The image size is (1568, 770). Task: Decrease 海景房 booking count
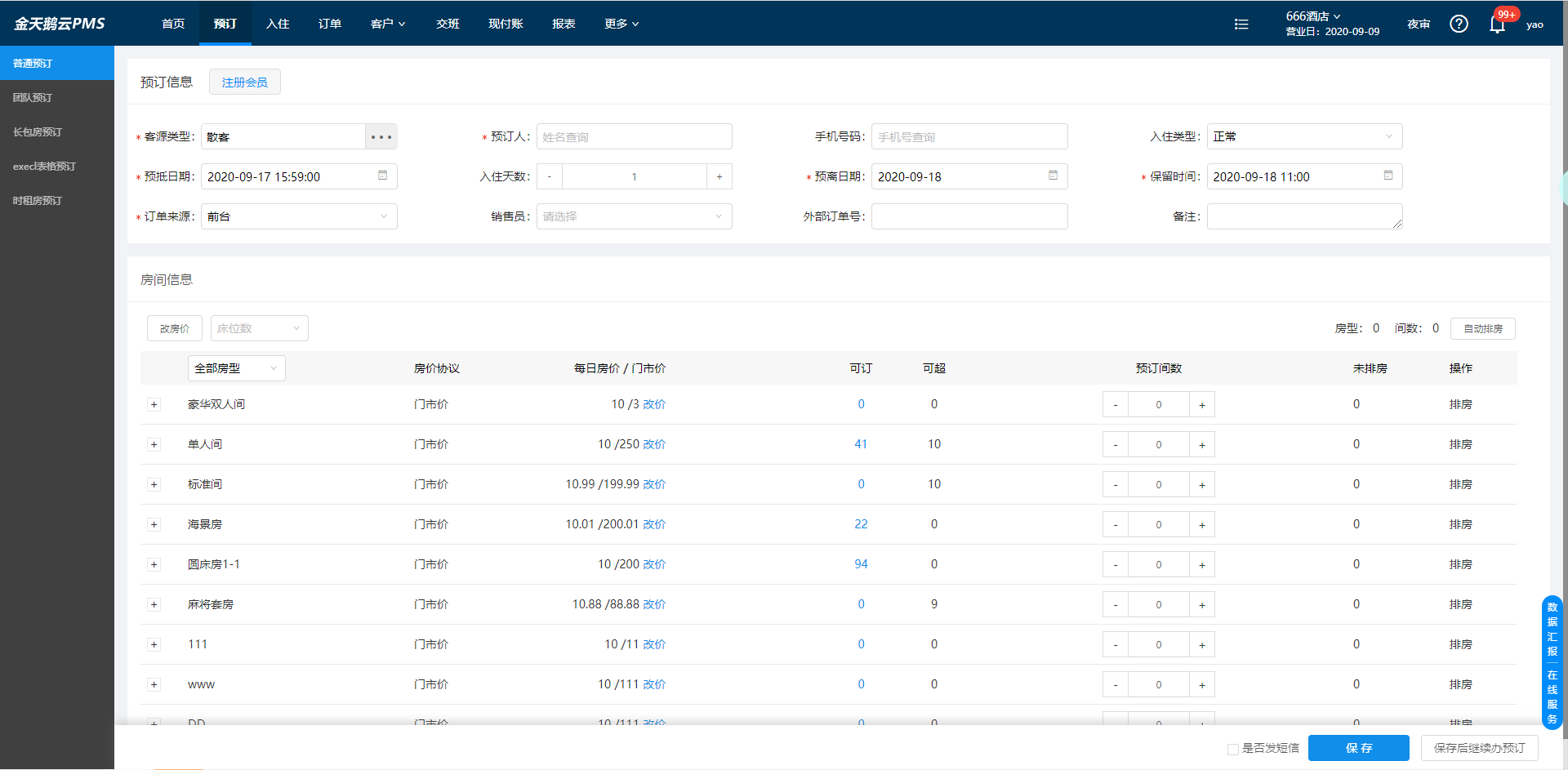coord(1116,524)
